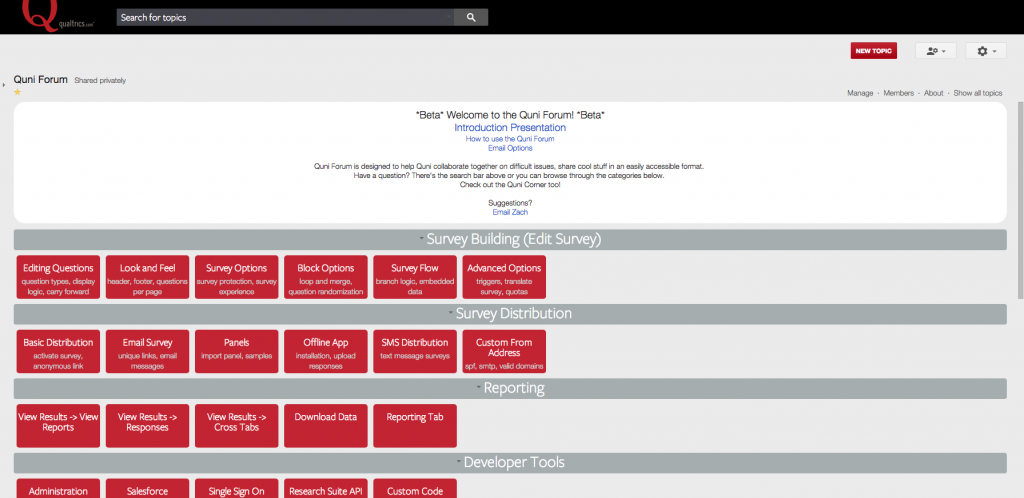The width and height of the screenshot is (1024, 498).
Task: Star the Quni Forum
Action: [x=18, y=92]
